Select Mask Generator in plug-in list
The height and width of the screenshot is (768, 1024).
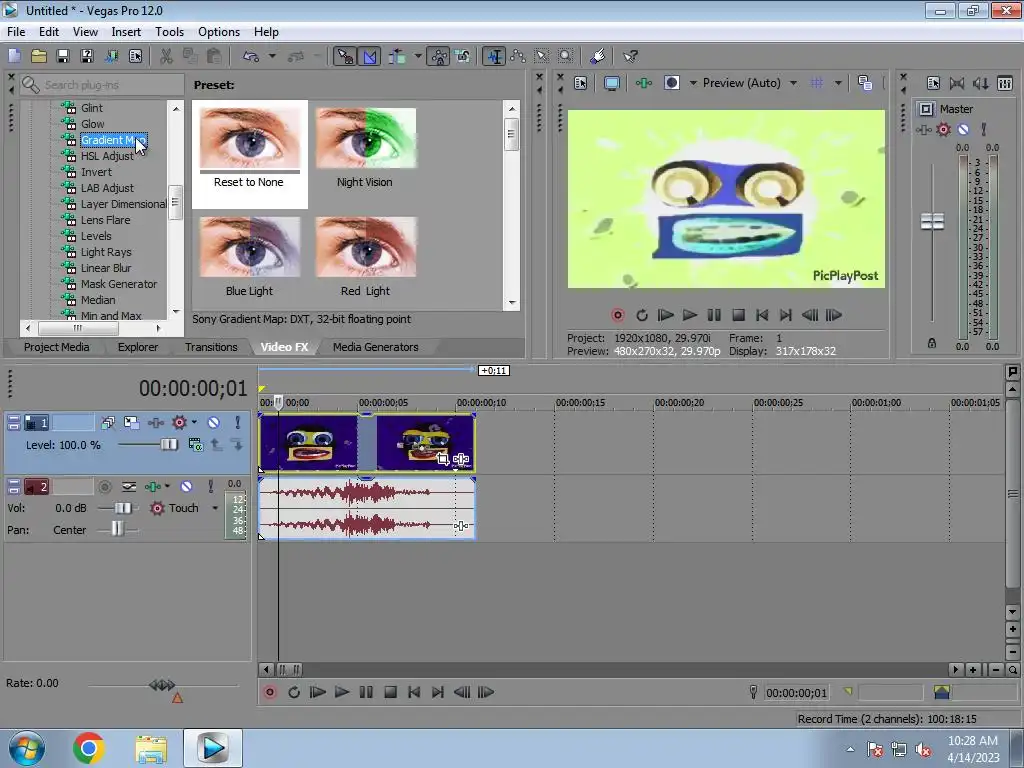coord(119,284)
